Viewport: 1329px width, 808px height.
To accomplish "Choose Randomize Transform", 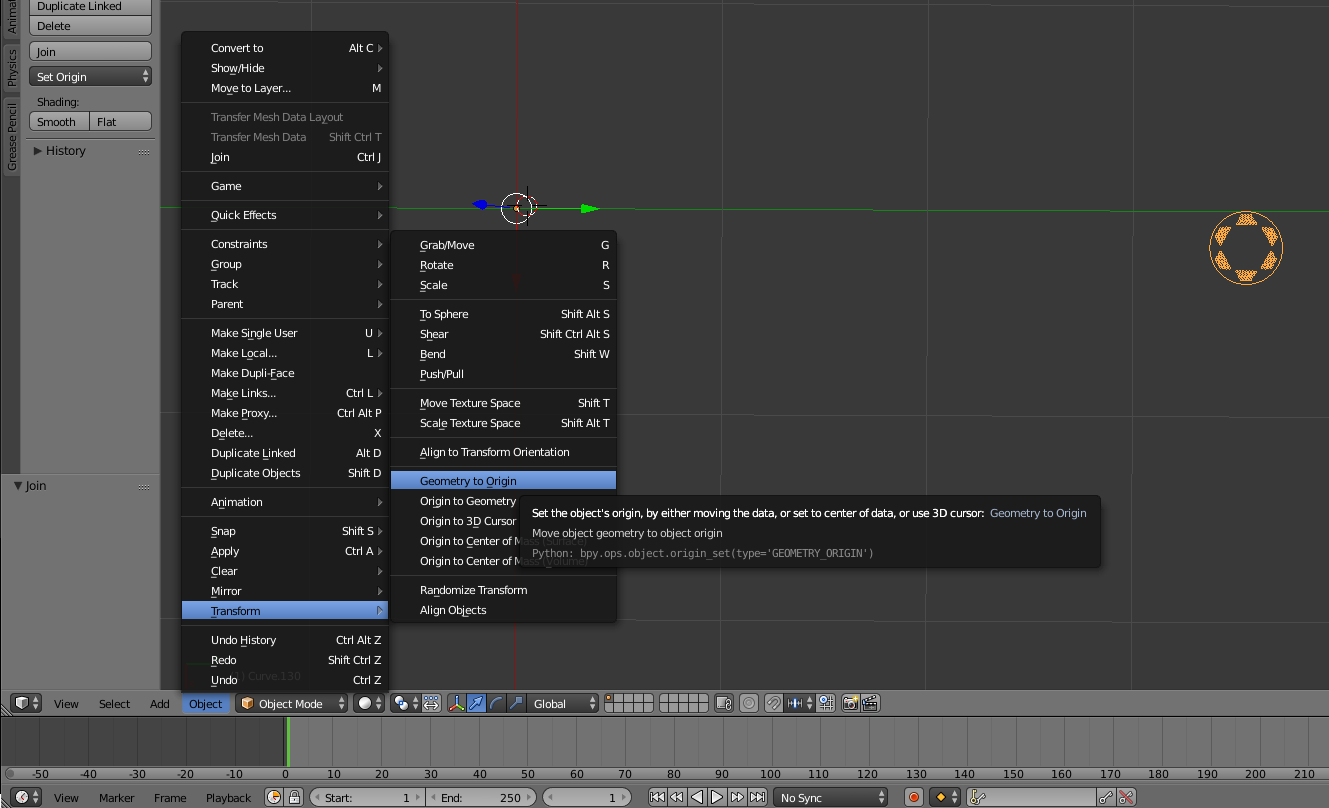I will click(x=503, y=590).
